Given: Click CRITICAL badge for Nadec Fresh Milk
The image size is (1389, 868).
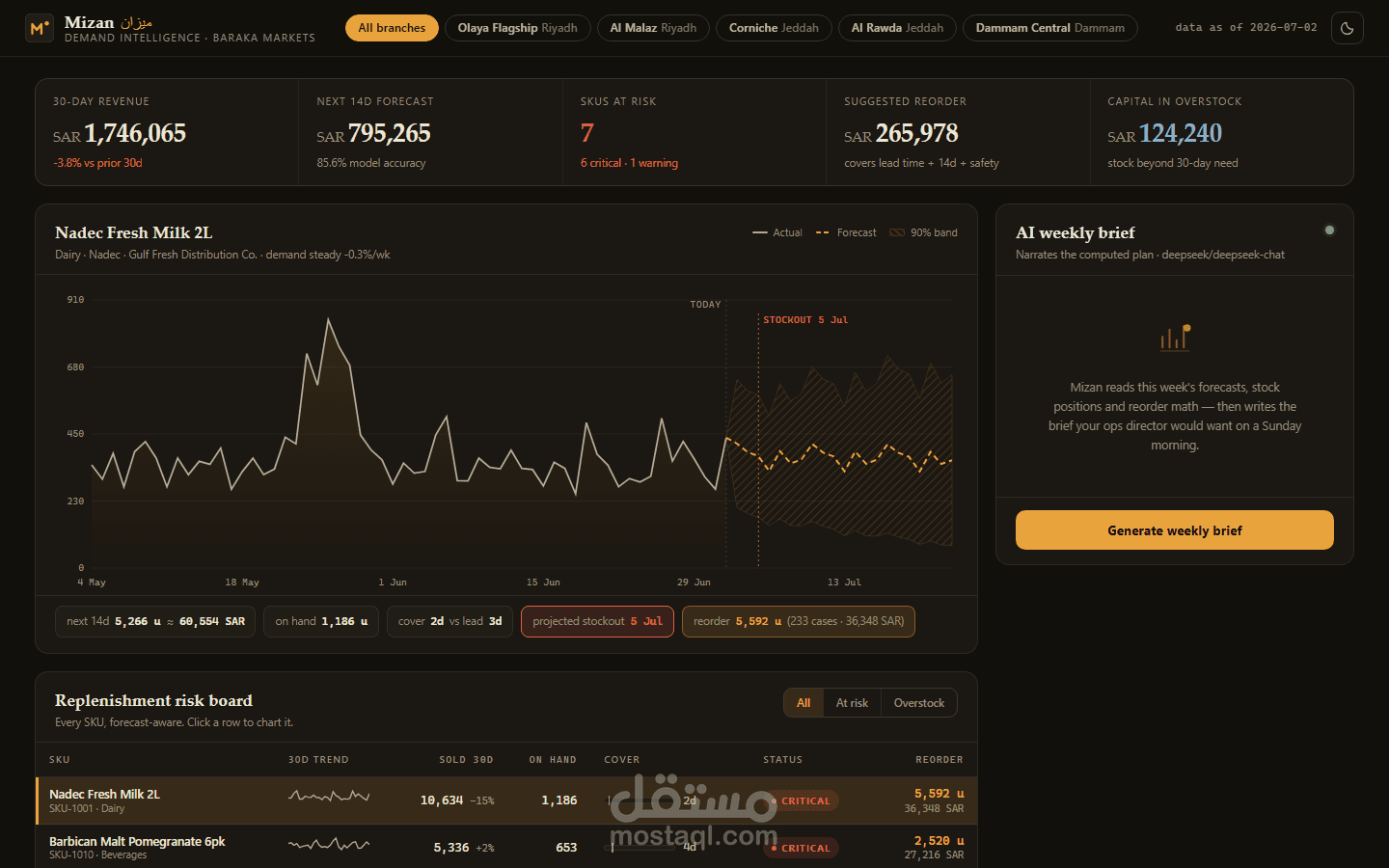Looking at the screenshot, I should (x=802, y=801).
